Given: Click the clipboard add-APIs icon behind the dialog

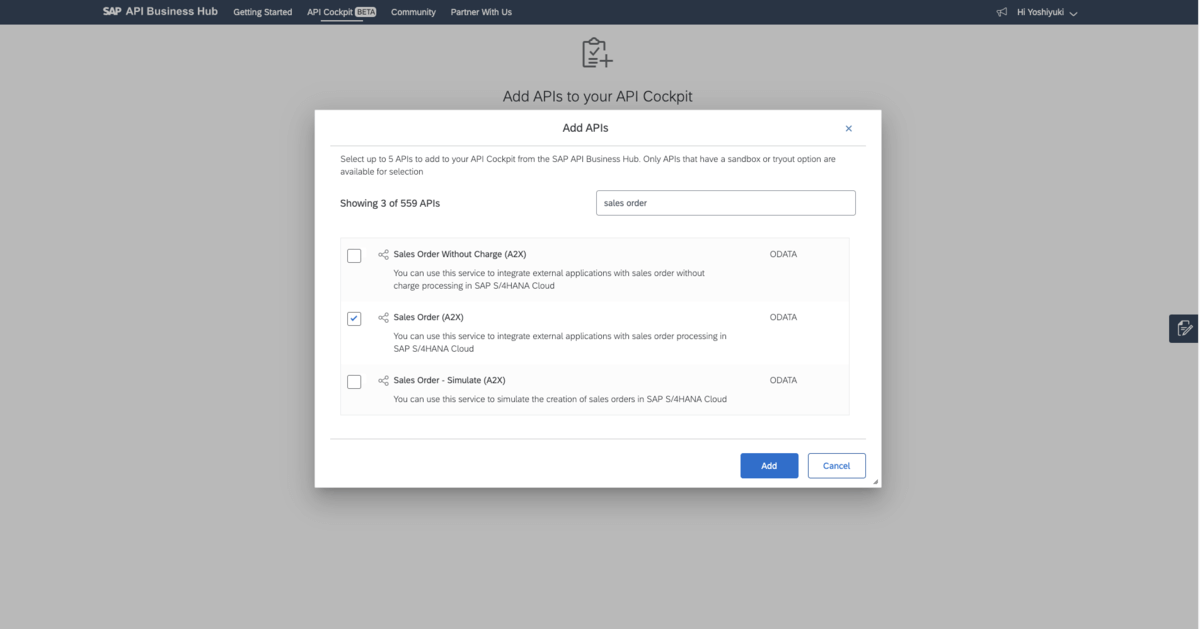Looking at the screenshot, I should pos(597,53).
